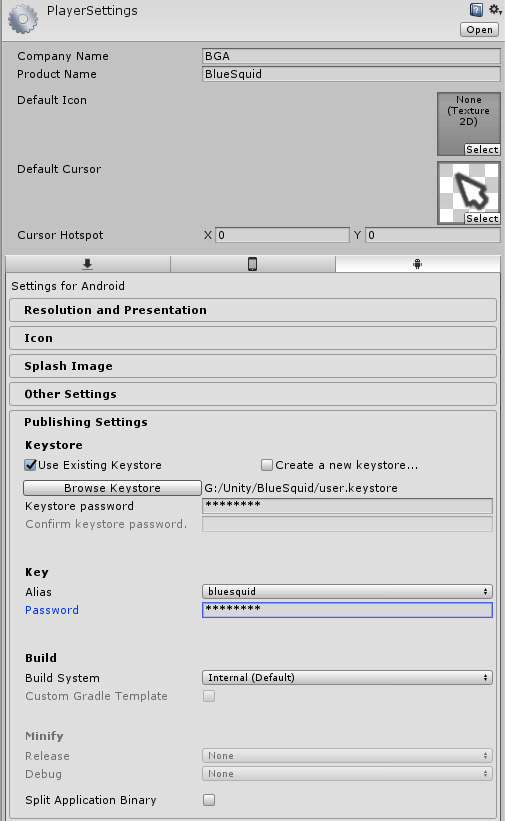Click the PlayerSettings gear icon

click(23, 19)
